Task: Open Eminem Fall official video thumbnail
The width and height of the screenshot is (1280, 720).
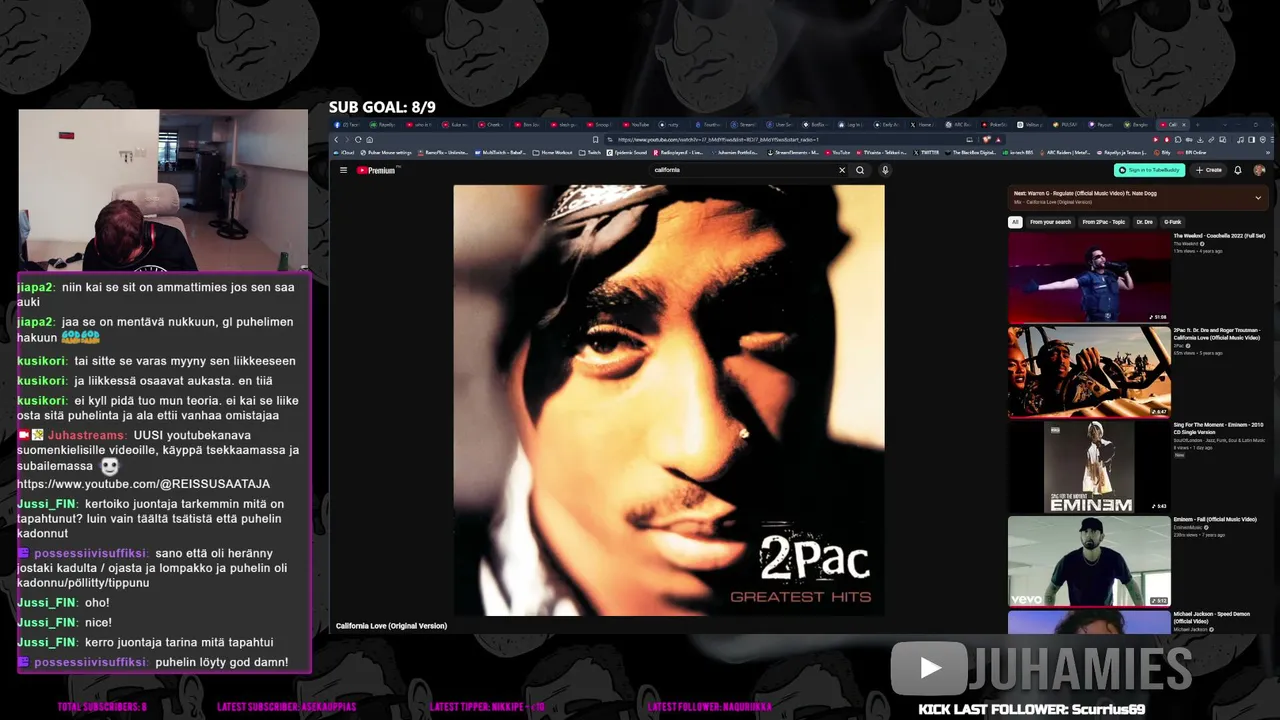Action: pos(1089,561)
